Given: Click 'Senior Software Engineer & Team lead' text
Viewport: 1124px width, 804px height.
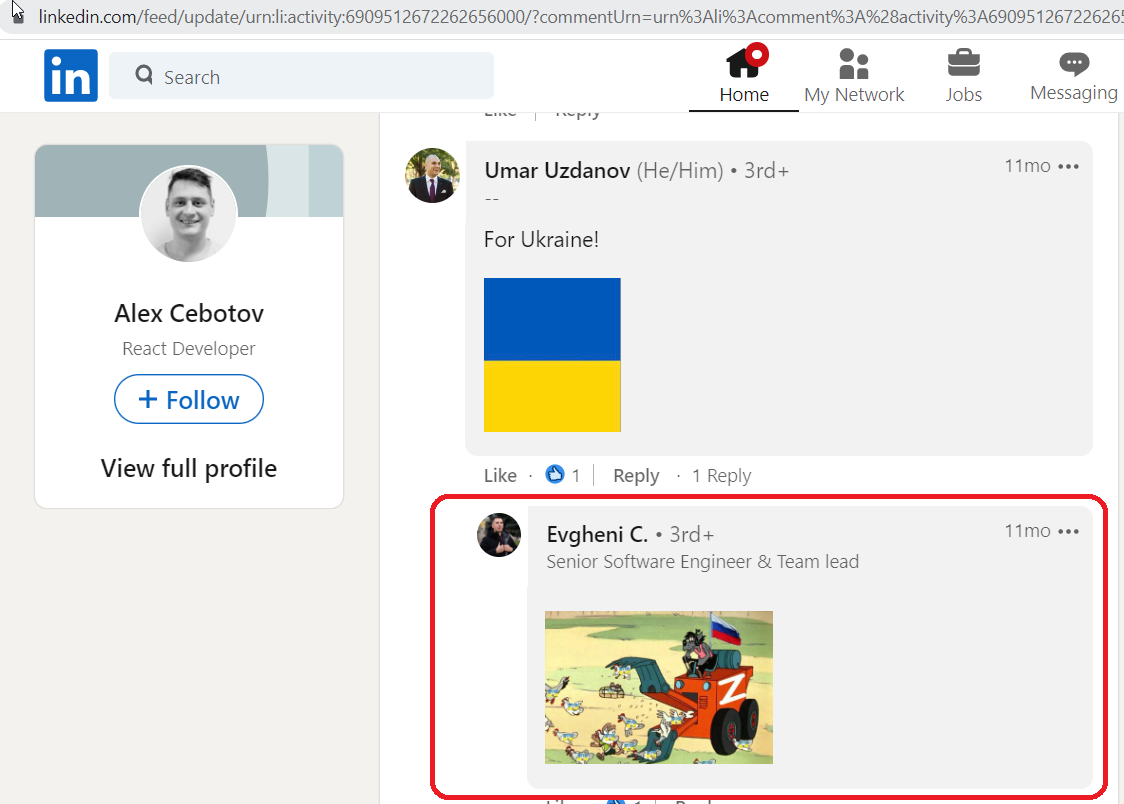Looking at the screenshot, I should click(702, 562).
